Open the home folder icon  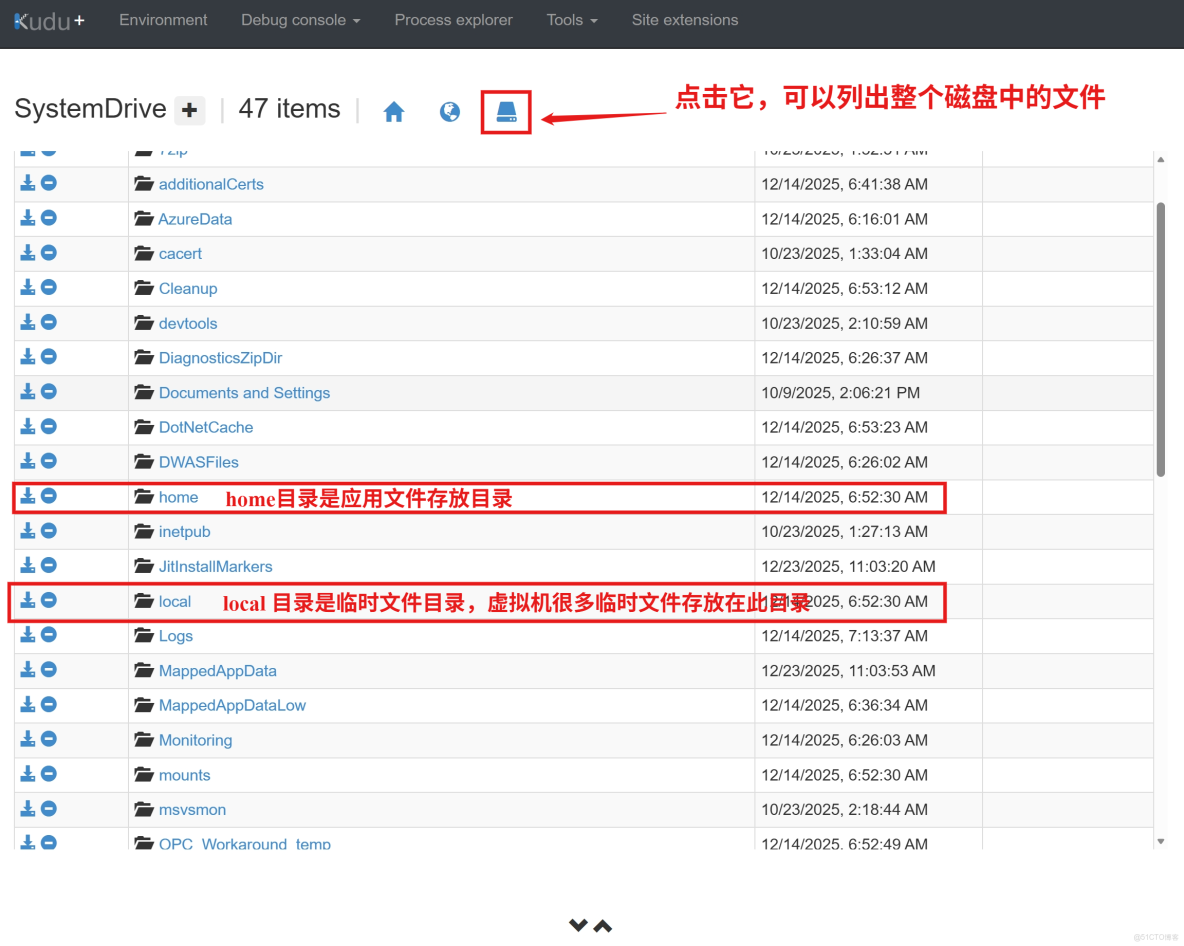[143, 496]
